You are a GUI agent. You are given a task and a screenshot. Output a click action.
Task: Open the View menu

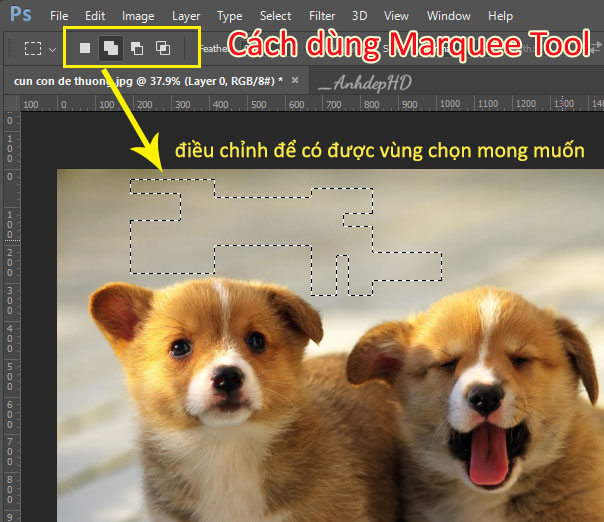396,16
